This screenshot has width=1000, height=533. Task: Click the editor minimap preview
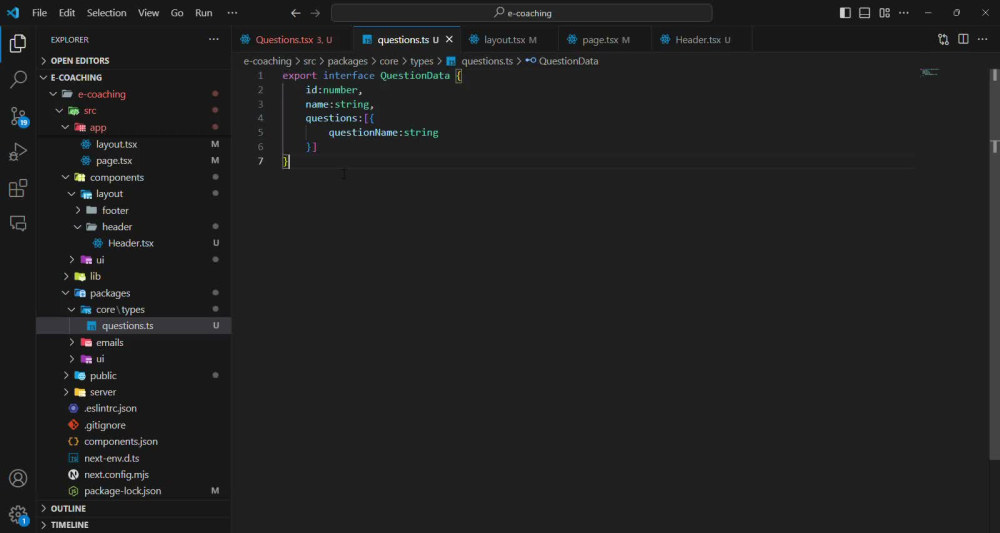click(930, 72)
